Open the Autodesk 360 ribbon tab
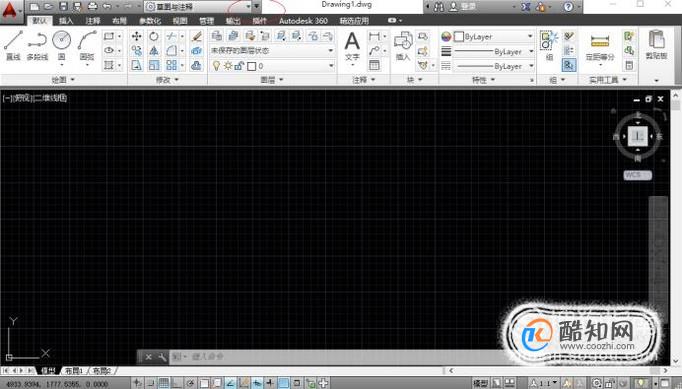This screenshot has width=682, height=389. [x=303, y=20]
